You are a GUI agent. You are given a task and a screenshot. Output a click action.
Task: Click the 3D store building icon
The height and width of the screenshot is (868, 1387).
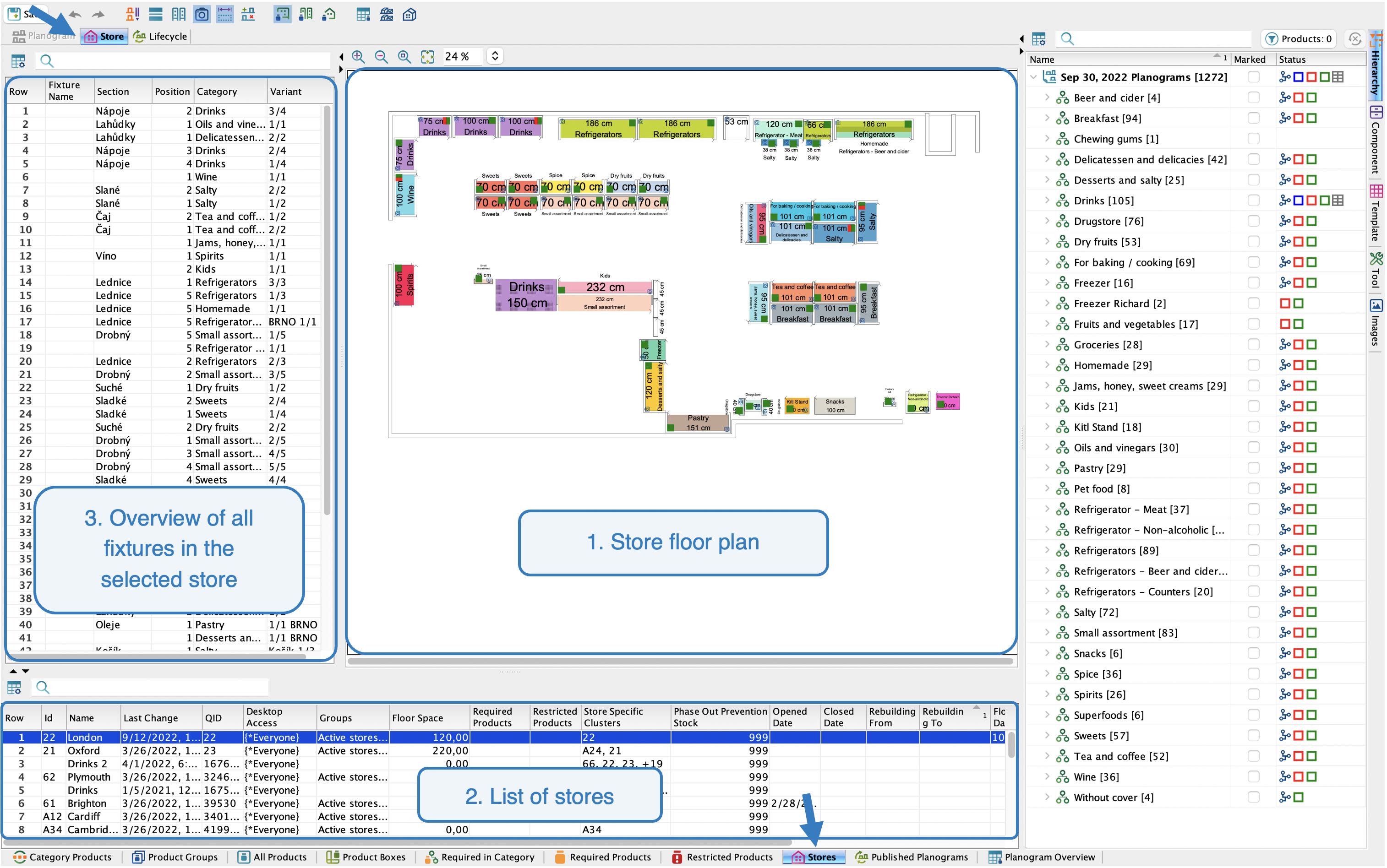point(410,14)
